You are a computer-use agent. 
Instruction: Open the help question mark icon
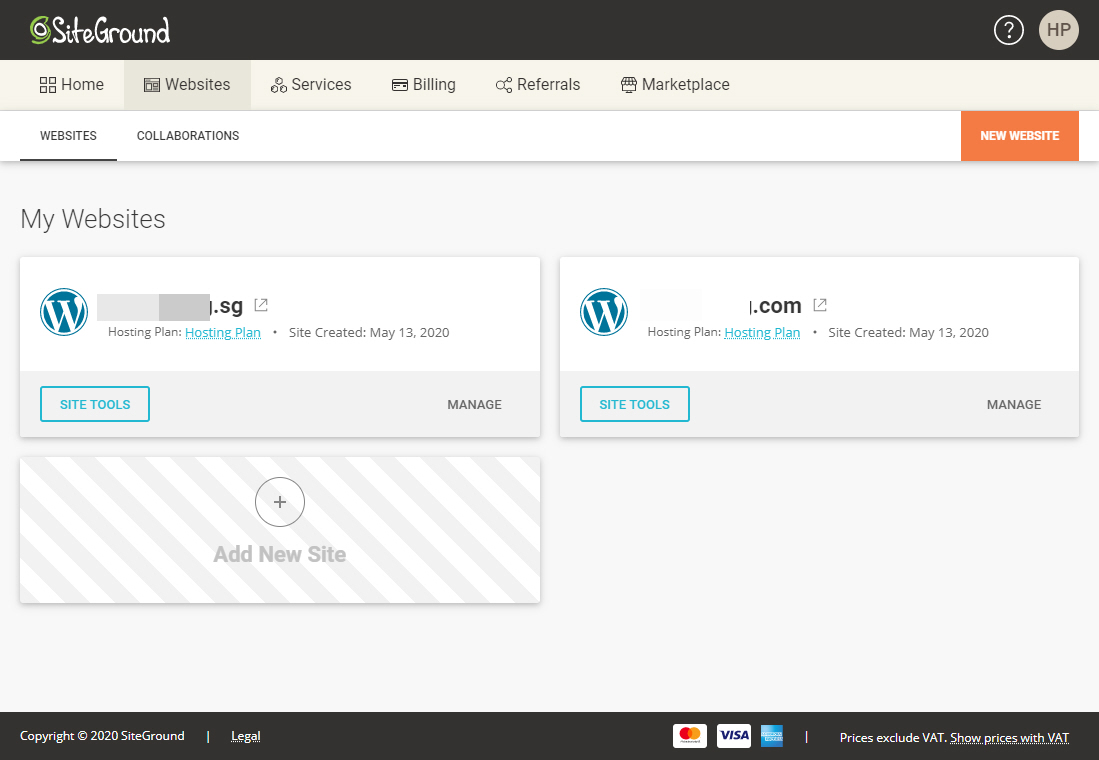coord(1009,30)
